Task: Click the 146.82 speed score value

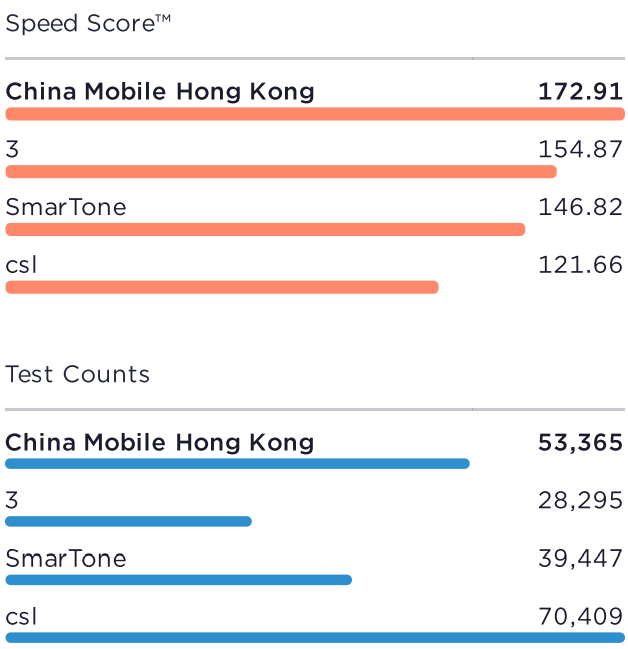Action: pos(580,208)
